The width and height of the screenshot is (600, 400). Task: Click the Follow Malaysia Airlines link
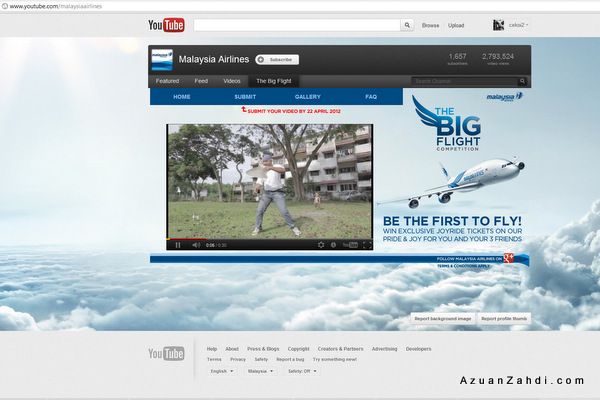tap(469, 259)
